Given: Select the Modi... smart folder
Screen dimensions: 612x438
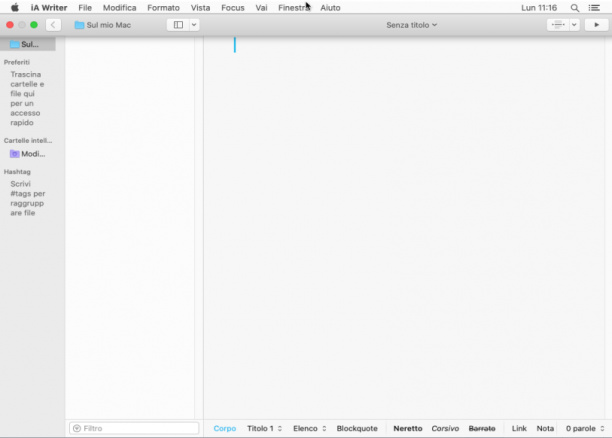Looking at the screenshot, I should click(x=27, y=154).
